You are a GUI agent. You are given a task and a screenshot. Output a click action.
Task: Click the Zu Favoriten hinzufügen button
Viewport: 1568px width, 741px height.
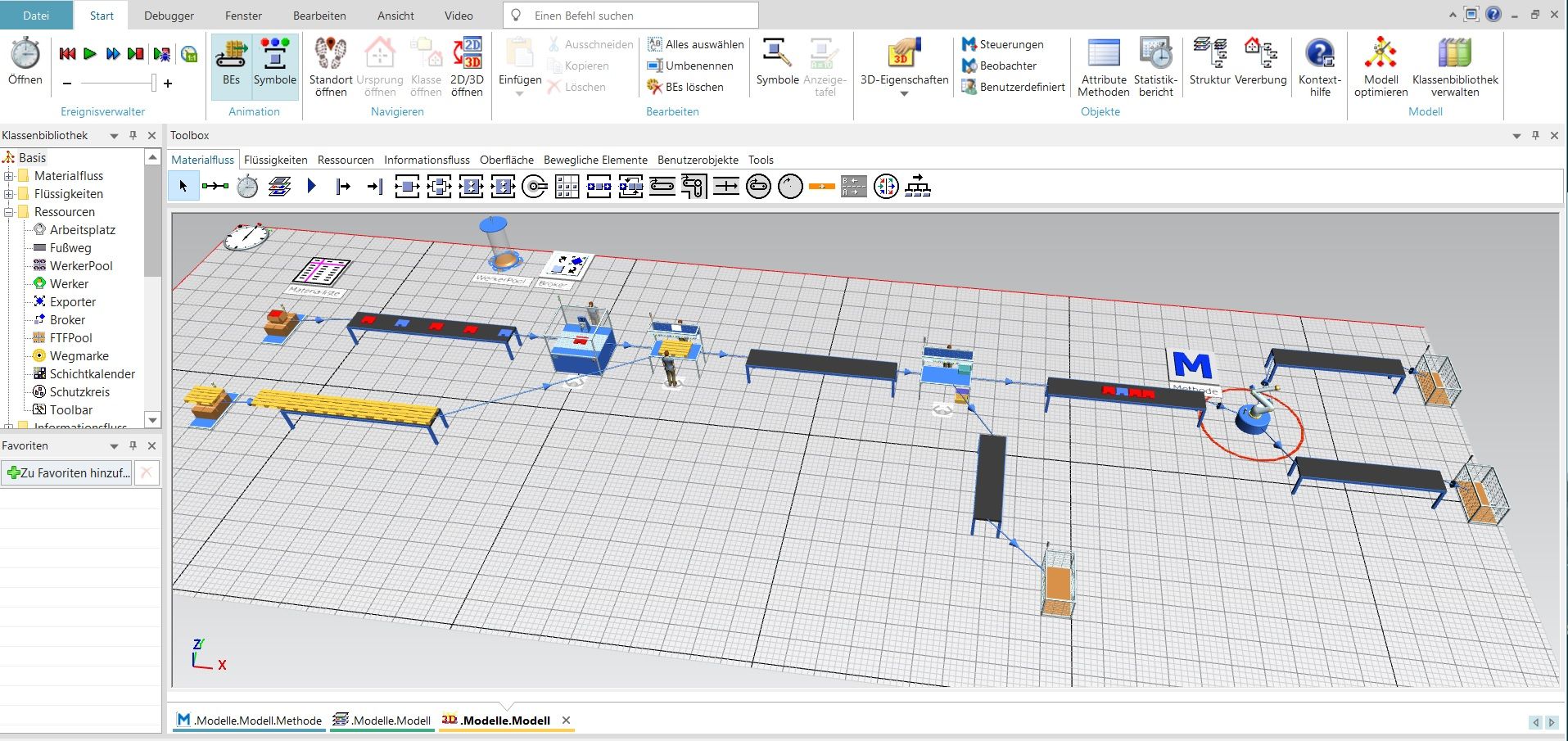tap(68, 472)
